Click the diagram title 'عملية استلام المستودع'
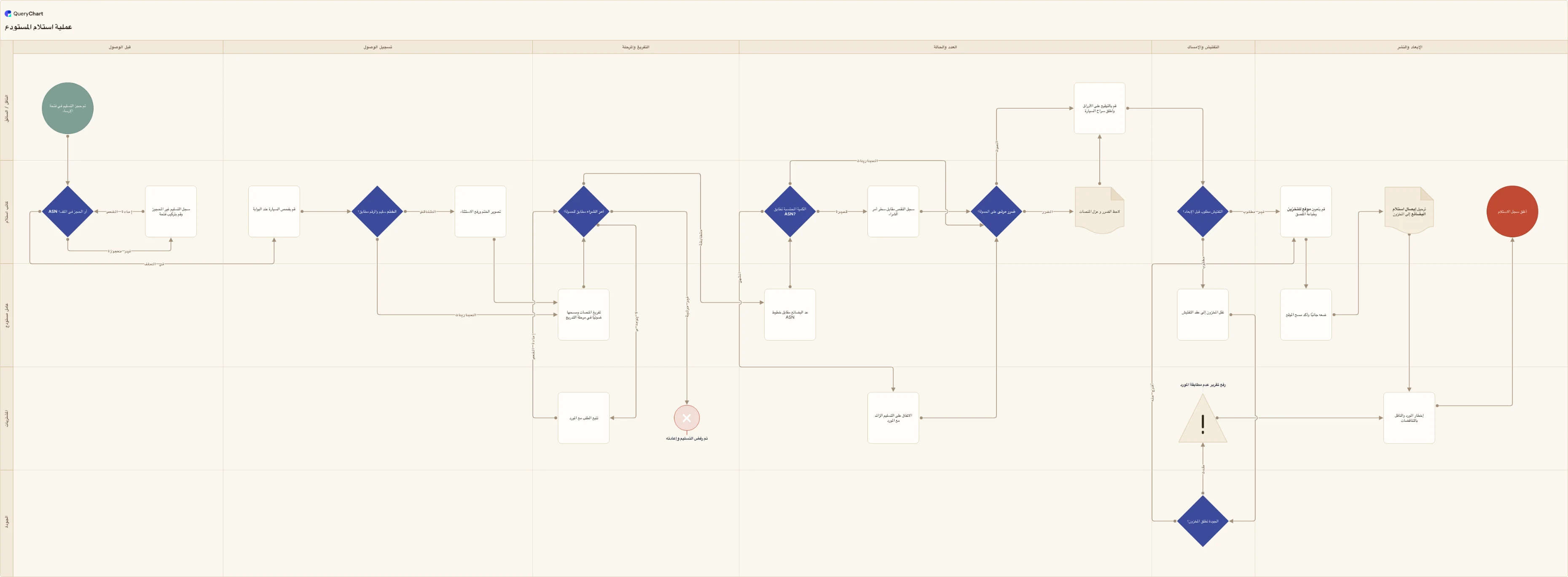The width and height of the screenshot is (1568, 577). [x=38, y=27]
